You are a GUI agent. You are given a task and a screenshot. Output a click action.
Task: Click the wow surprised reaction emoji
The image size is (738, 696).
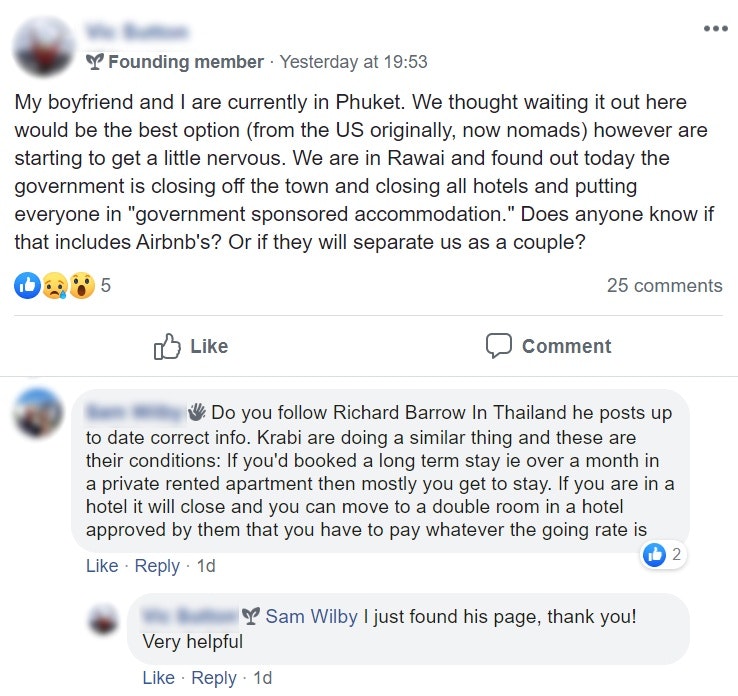pos(81,286)
